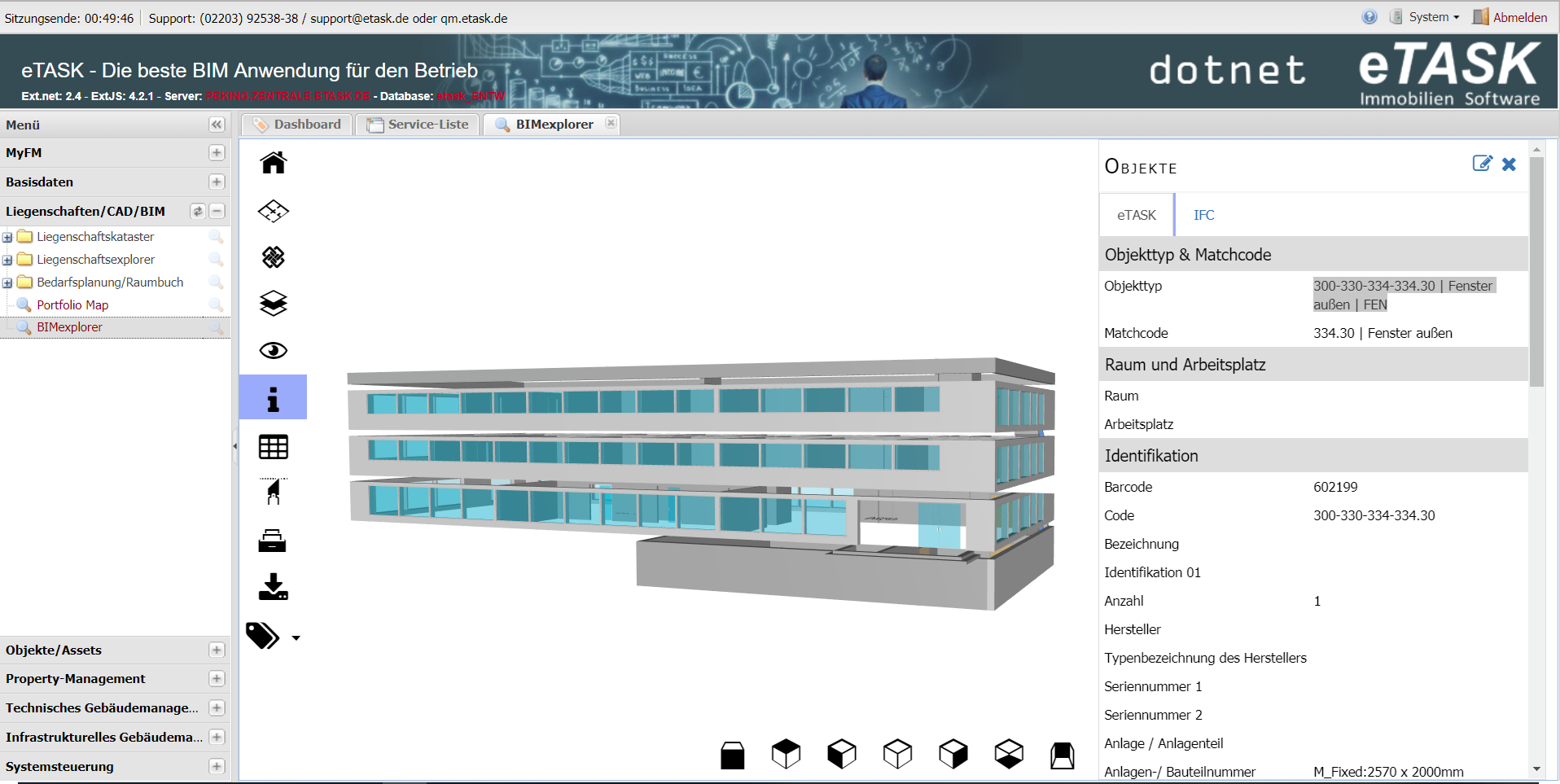Open the Dashboard tab
Viewport: 1560px width, 784px height.
coord(297,125)
